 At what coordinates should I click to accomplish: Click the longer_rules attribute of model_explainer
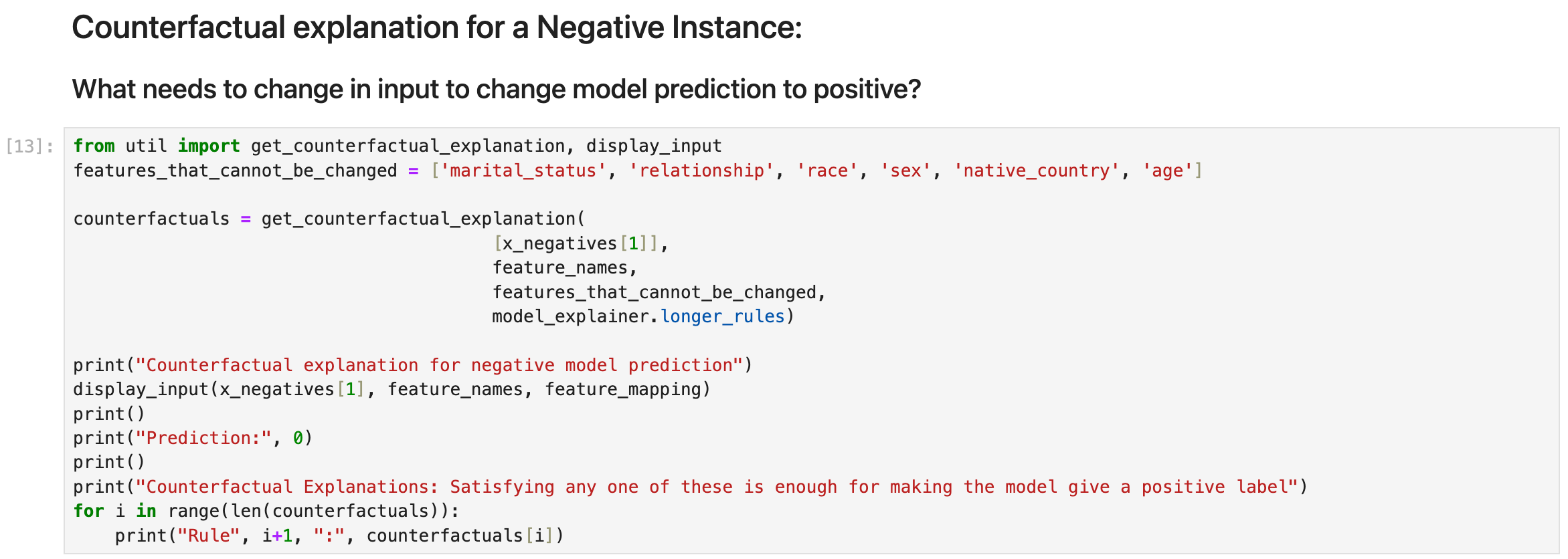722,317
